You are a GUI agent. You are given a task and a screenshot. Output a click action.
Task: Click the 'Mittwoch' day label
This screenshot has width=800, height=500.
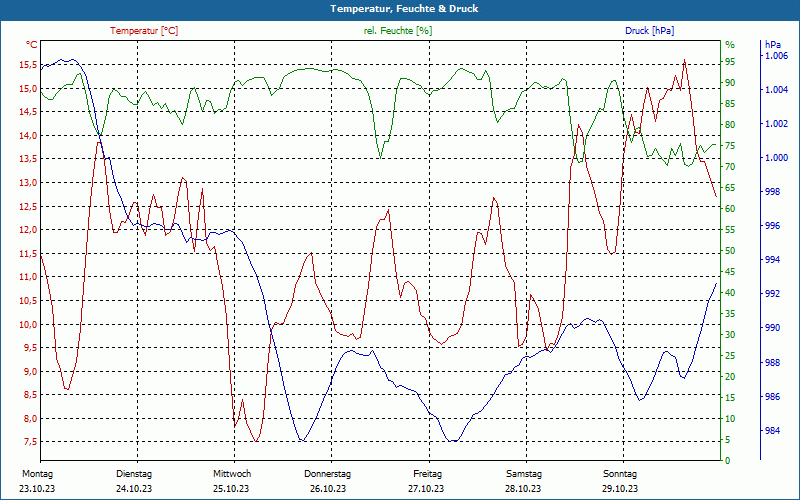tap(232, 474)
